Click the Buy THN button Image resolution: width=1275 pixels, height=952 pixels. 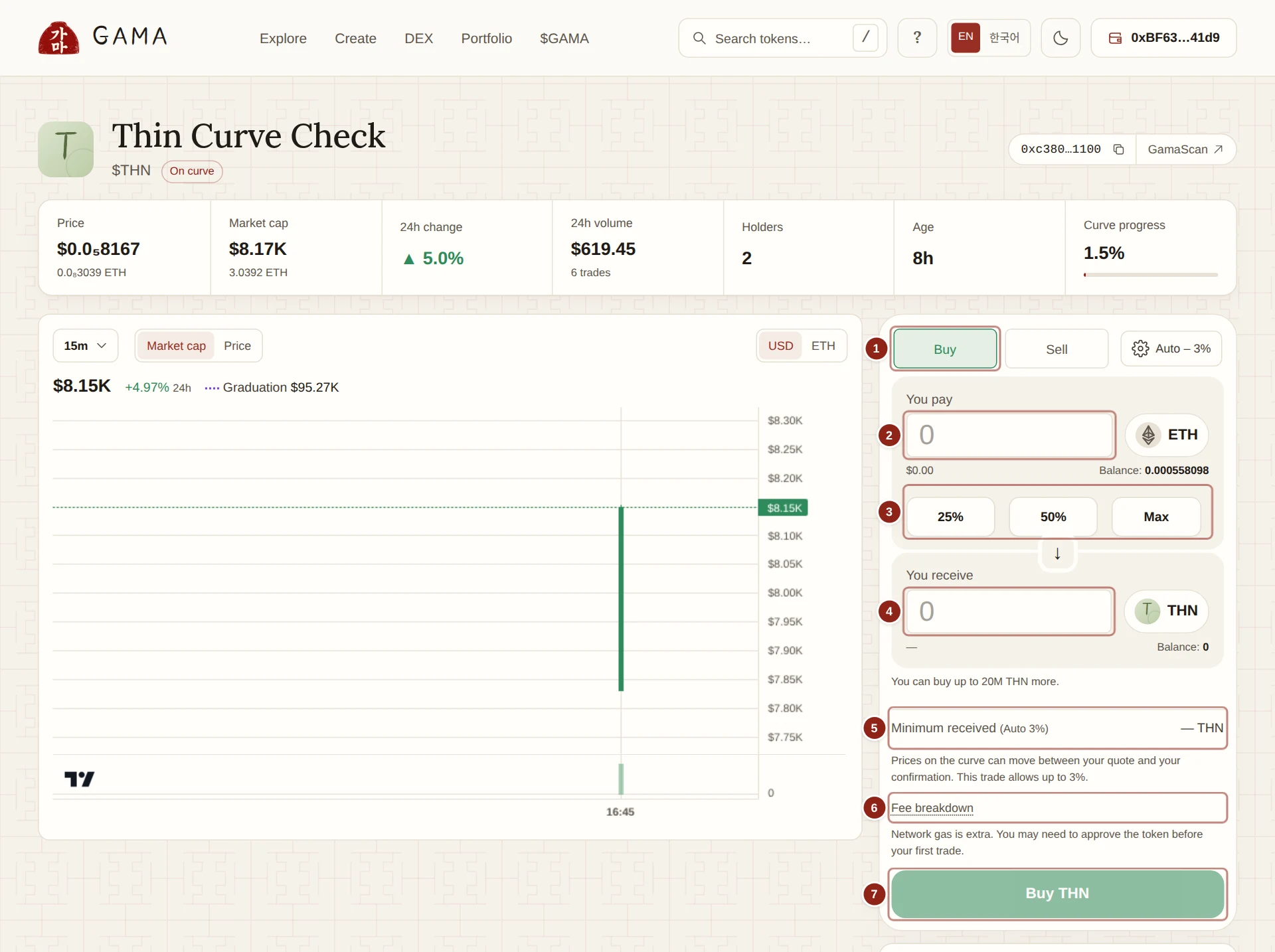point(1057,894)
